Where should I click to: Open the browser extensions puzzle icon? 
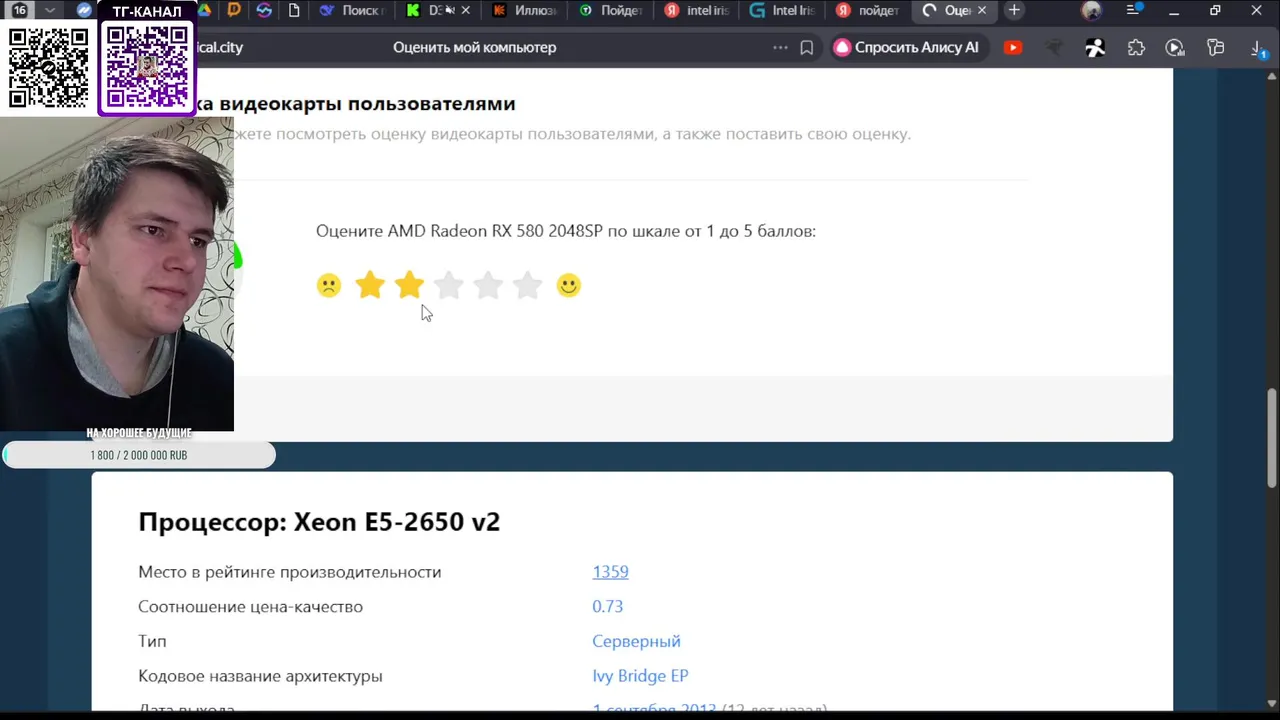point(1136,47)
